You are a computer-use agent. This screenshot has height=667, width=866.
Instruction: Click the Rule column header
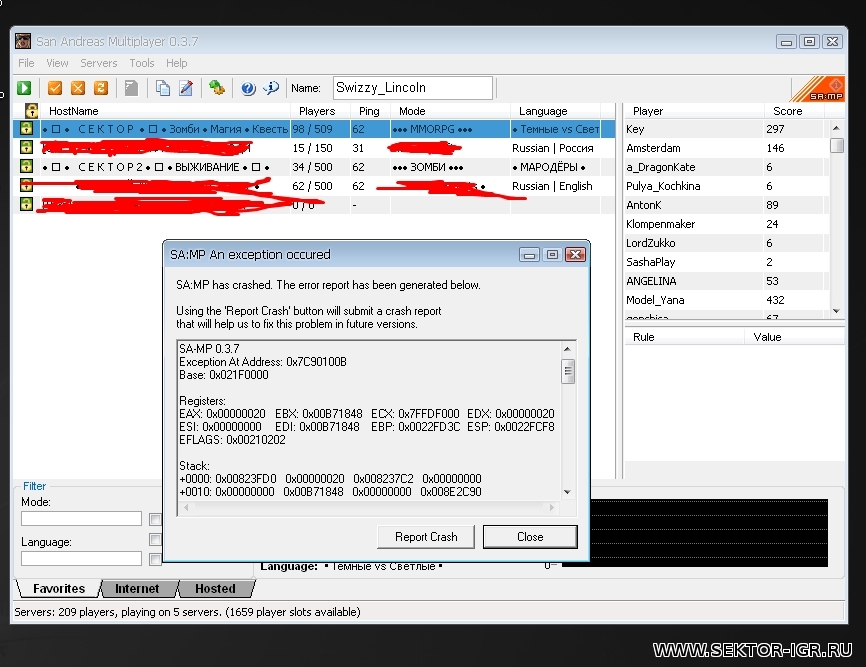684,337
